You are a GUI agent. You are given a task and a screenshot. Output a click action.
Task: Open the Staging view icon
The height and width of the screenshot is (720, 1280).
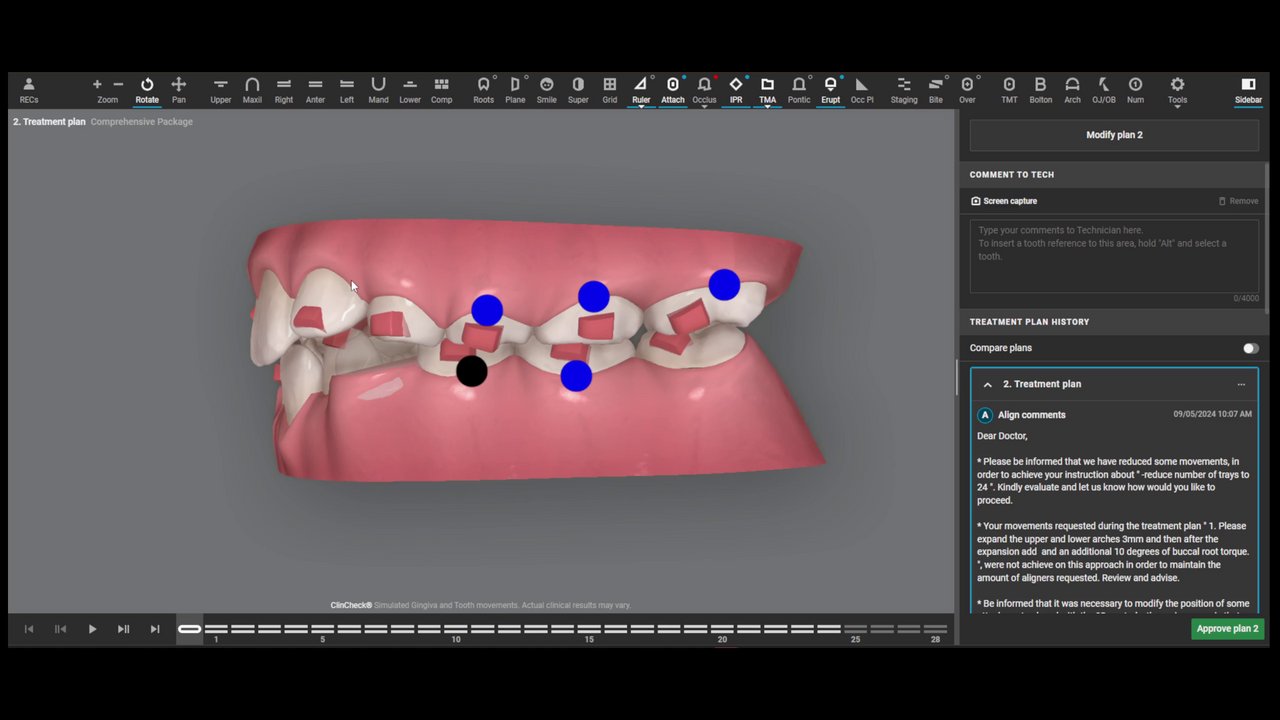904,90
